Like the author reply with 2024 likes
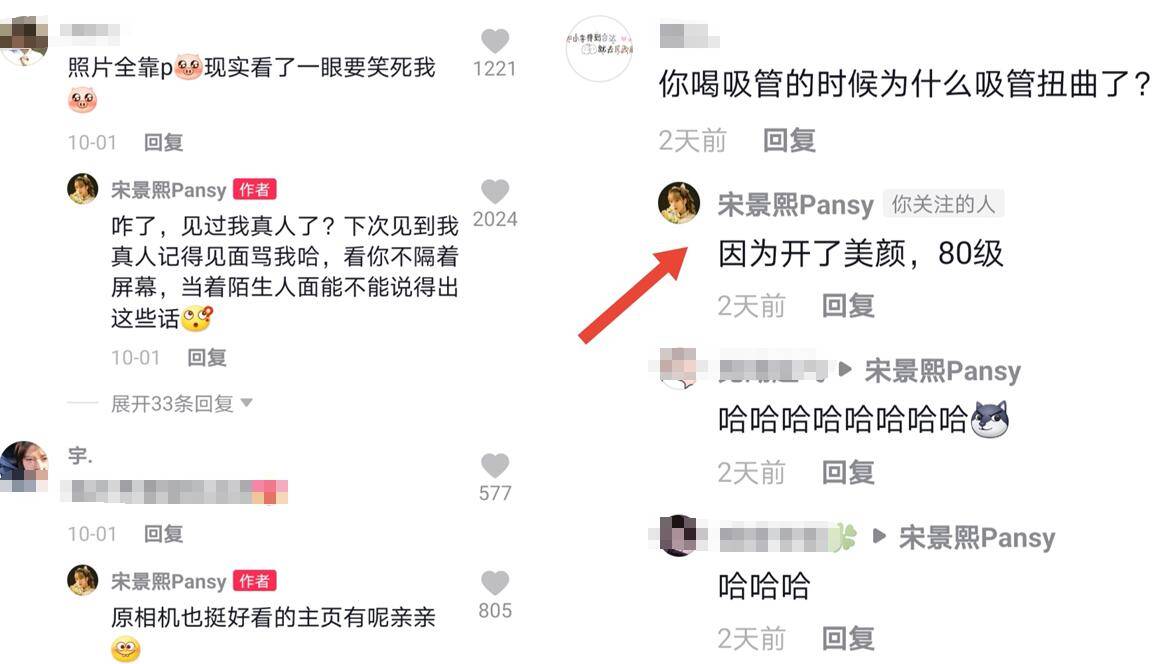1170x664 pixels. pyautogui.click(x=495, y=192)
